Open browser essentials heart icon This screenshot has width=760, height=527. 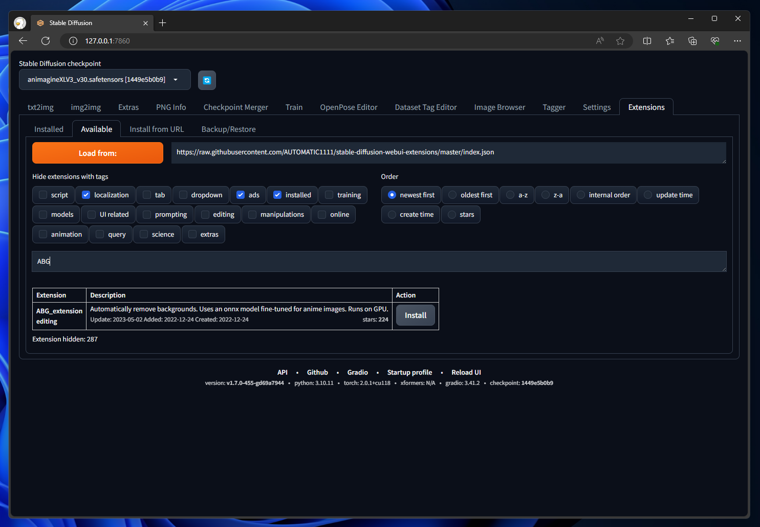point(715,41)
